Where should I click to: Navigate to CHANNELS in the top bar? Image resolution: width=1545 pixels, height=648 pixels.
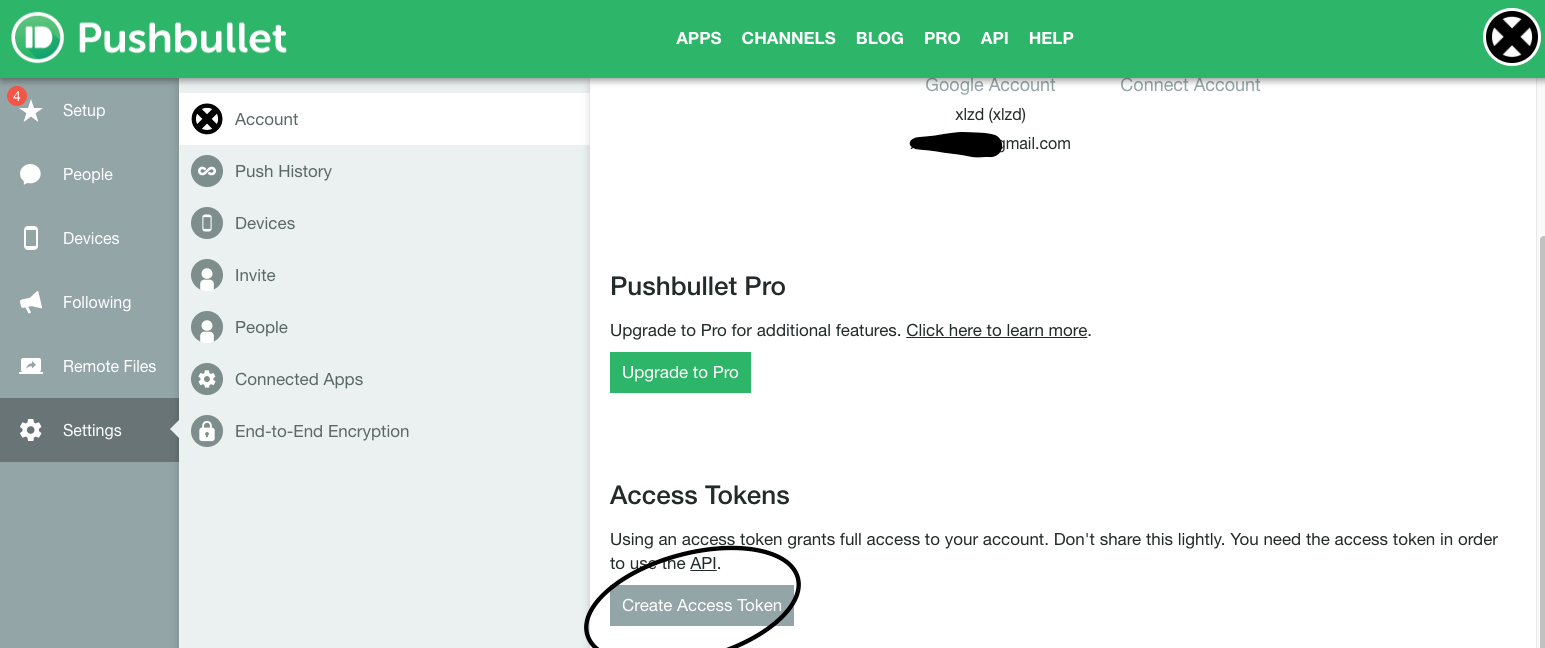click(x=788, y=38)
